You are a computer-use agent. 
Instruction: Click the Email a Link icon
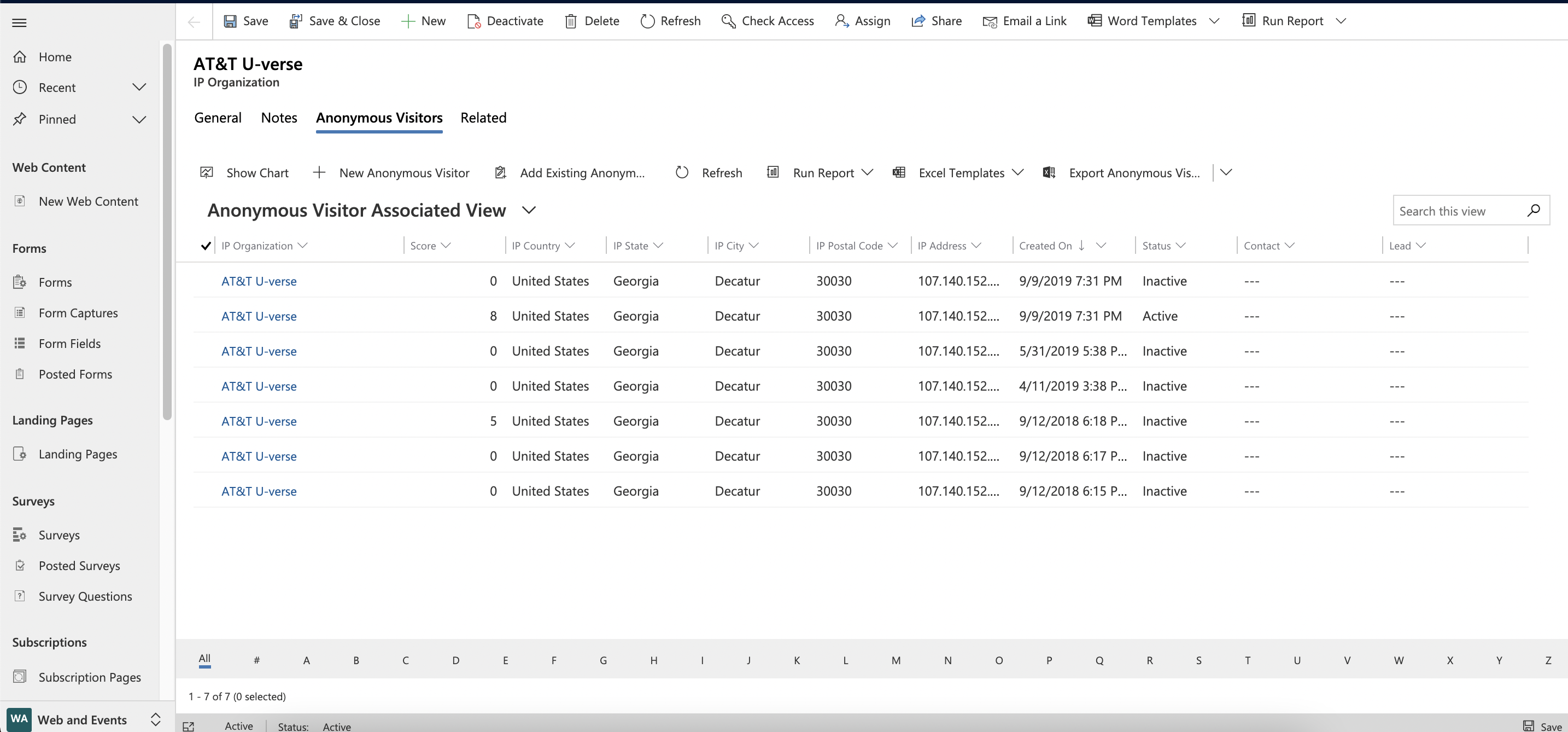990,22
